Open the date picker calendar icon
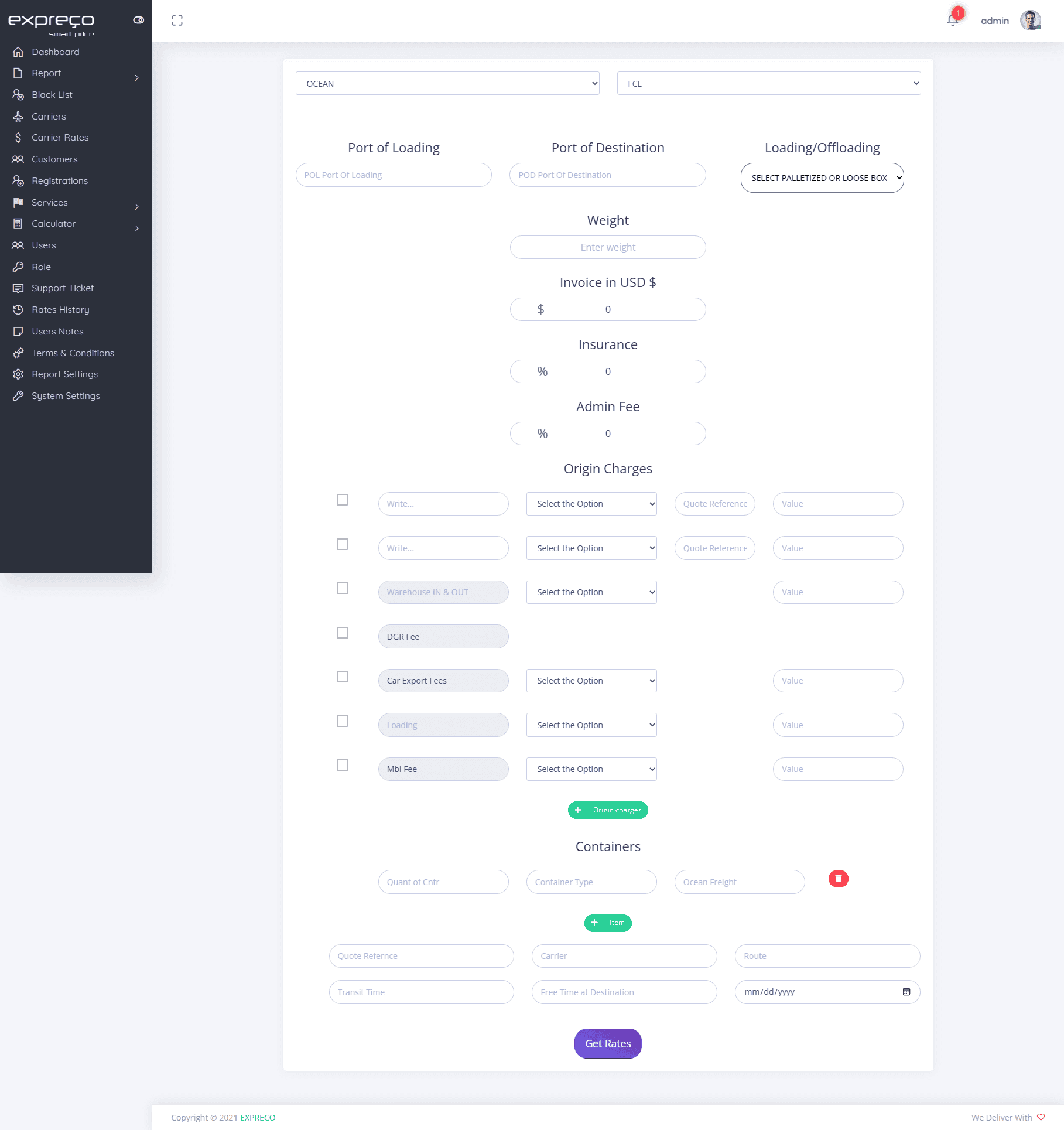Viewport: 1064px width, 1130px height. tap(906, 992)
